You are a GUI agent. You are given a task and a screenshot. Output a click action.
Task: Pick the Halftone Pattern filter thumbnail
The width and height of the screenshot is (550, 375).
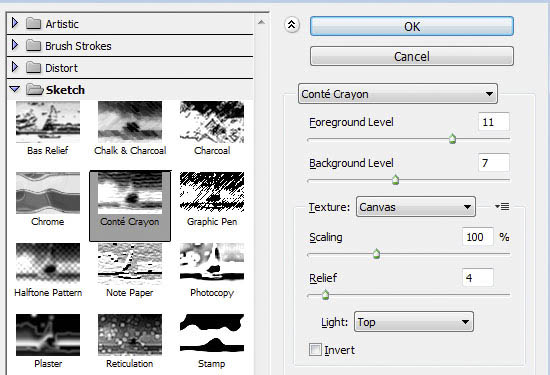(x=48, y=263)
